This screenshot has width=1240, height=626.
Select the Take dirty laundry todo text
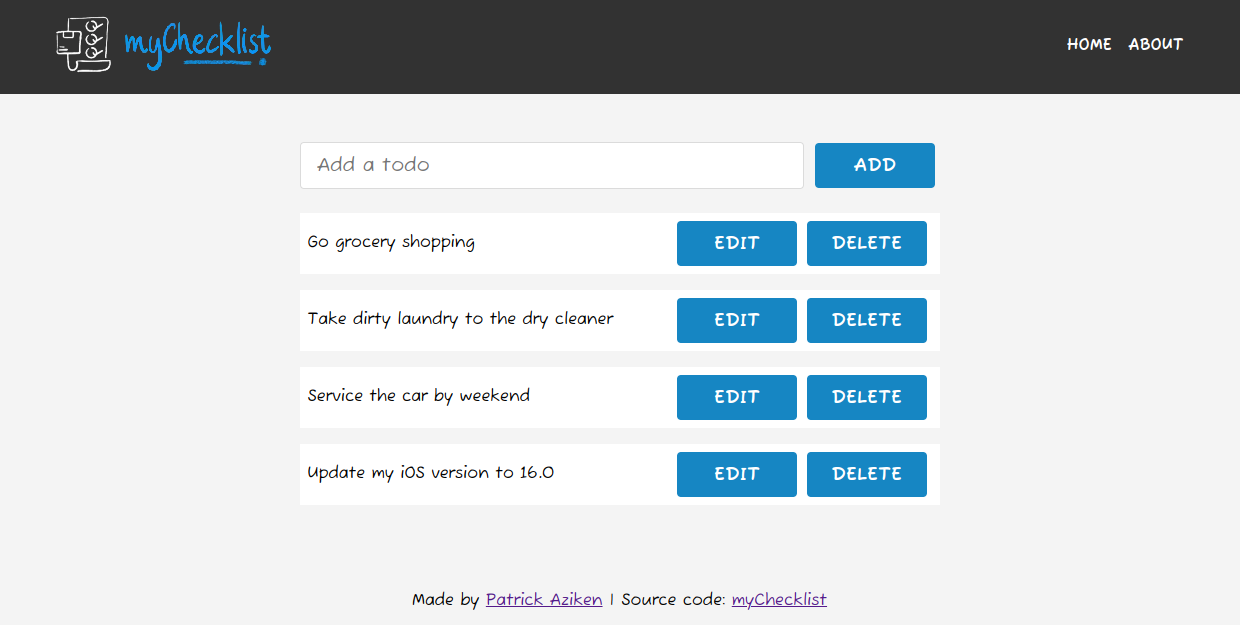coord(460,319)
